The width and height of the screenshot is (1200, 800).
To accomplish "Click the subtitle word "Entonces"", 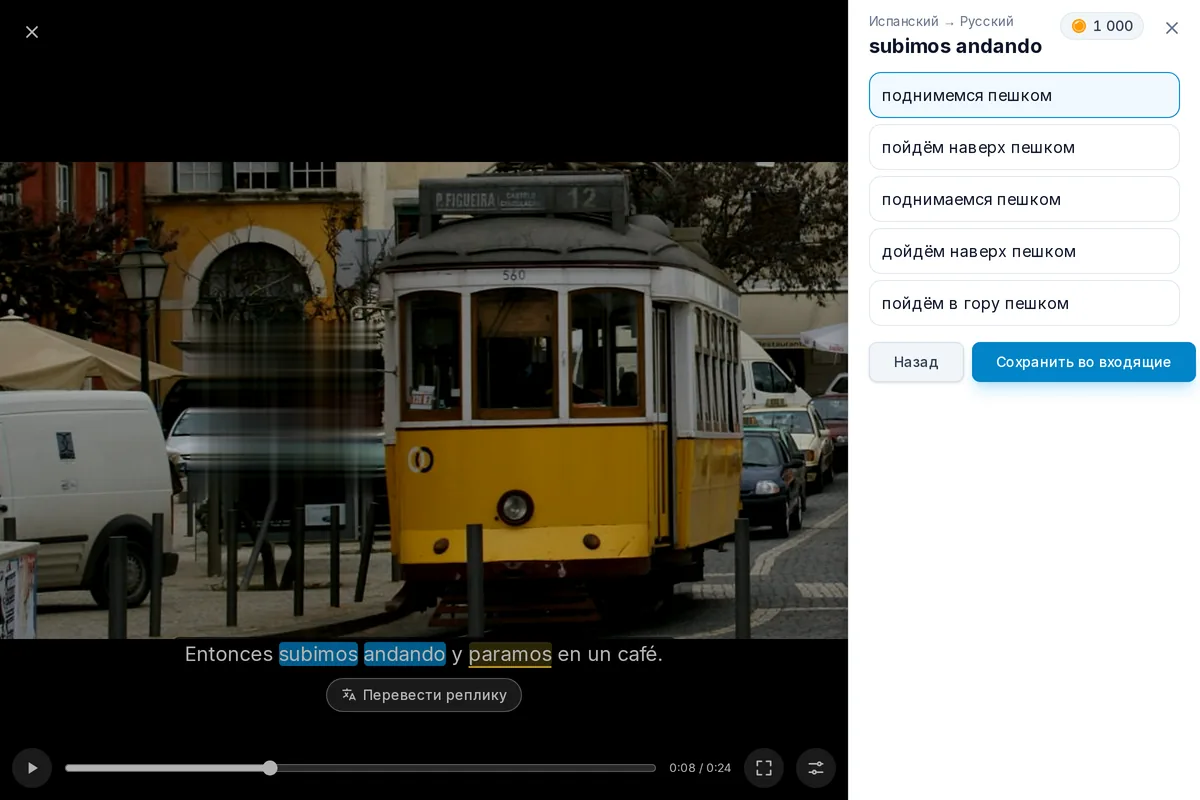I will tap(229, 654).
